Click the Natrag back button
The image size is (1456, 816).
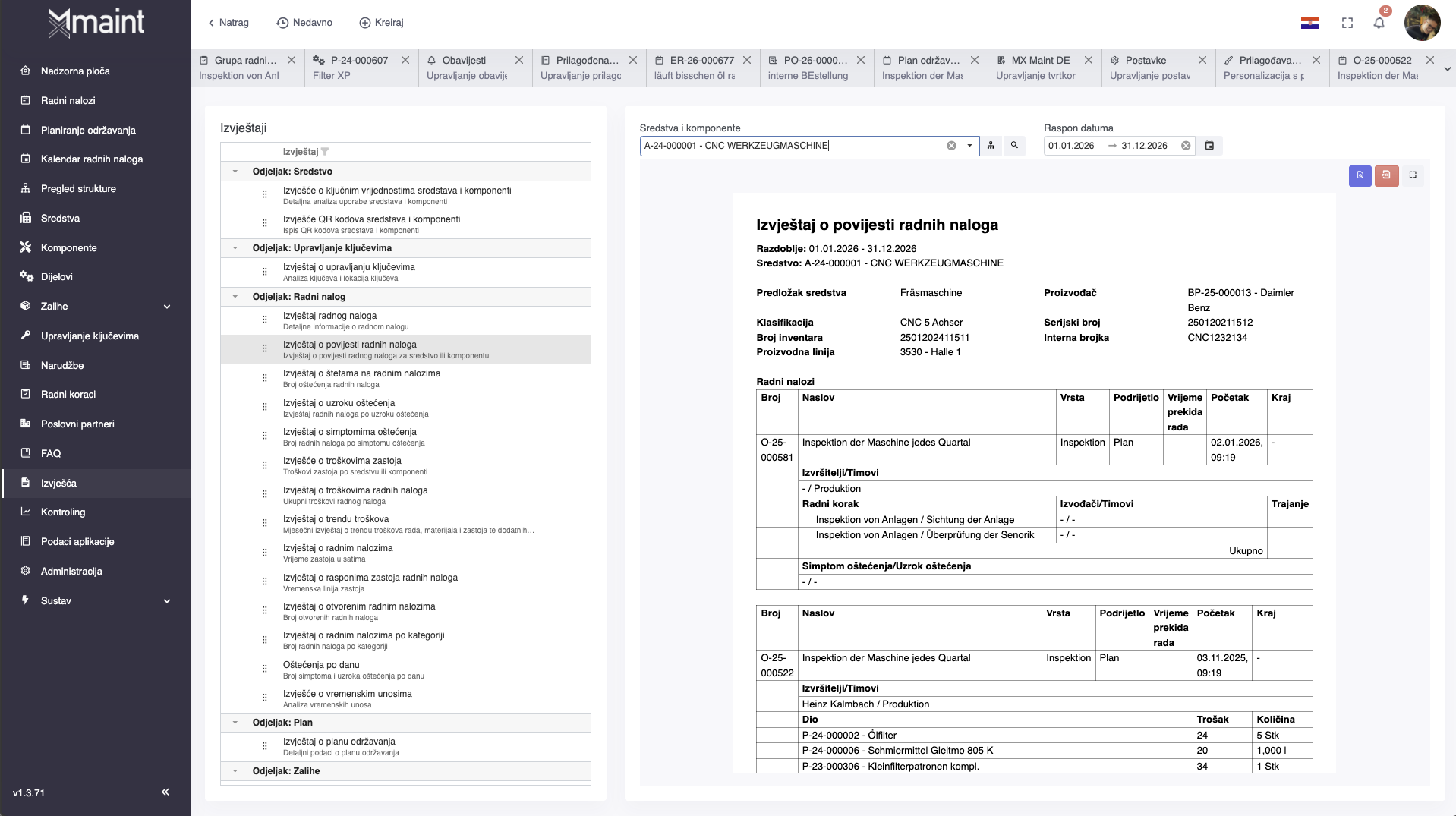point(228,23)
